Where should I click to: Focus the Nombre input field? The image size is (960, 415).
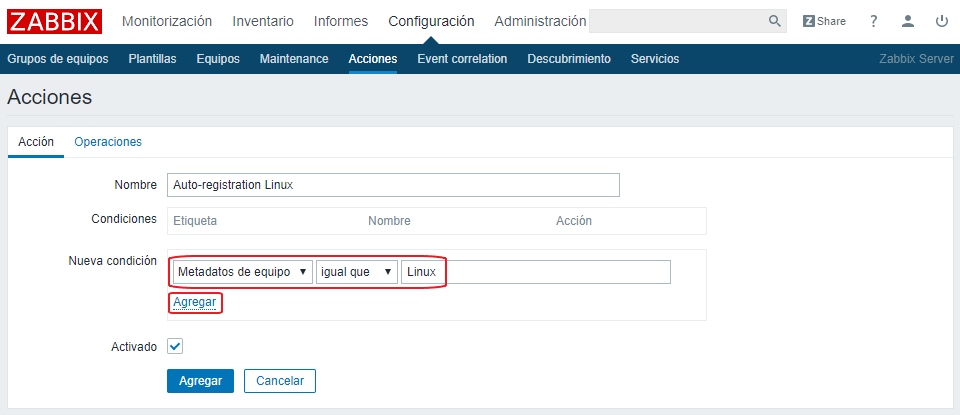point(393,185)
